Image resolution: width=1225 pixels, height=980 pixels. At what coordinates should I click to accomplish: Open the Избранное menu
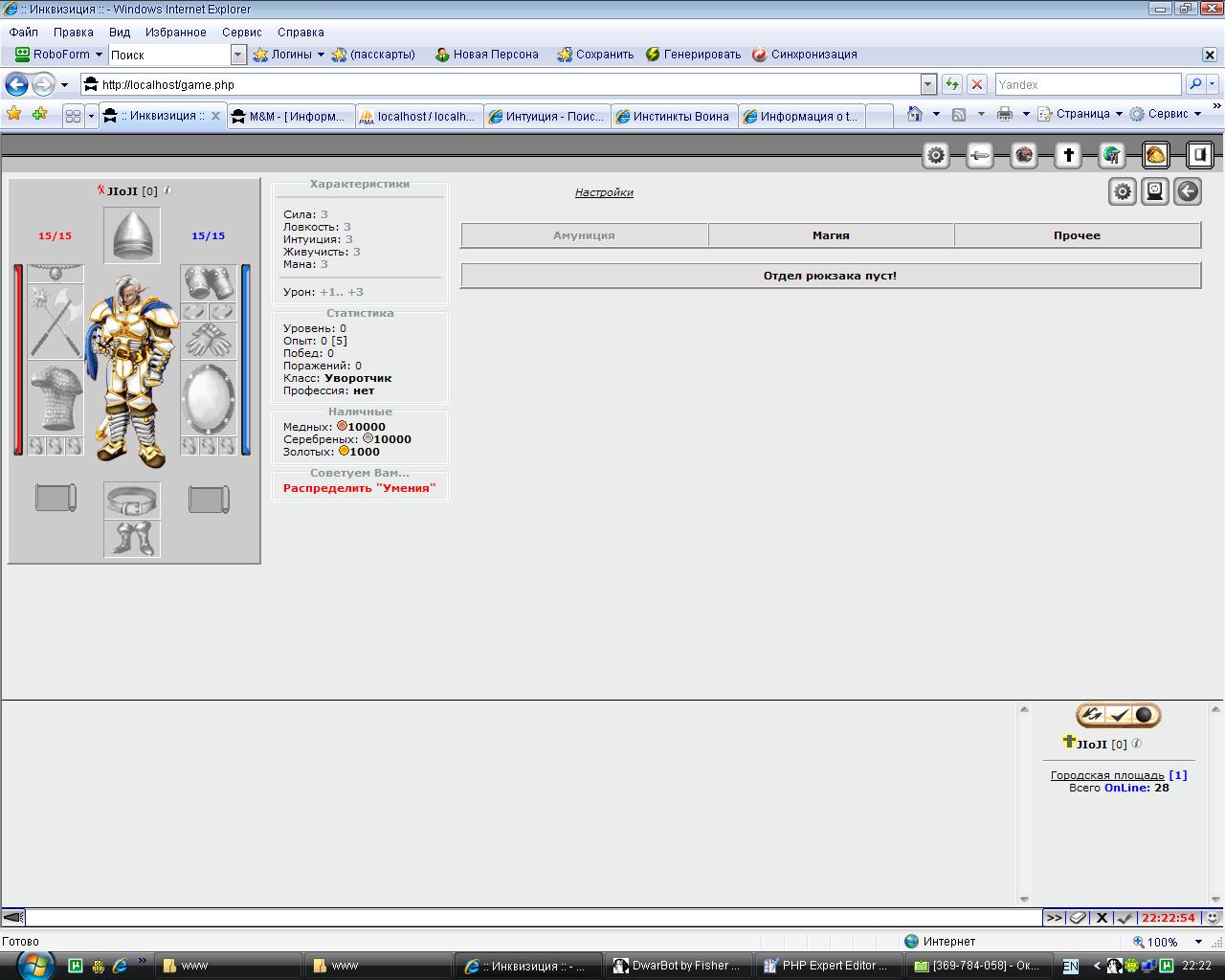176,32
